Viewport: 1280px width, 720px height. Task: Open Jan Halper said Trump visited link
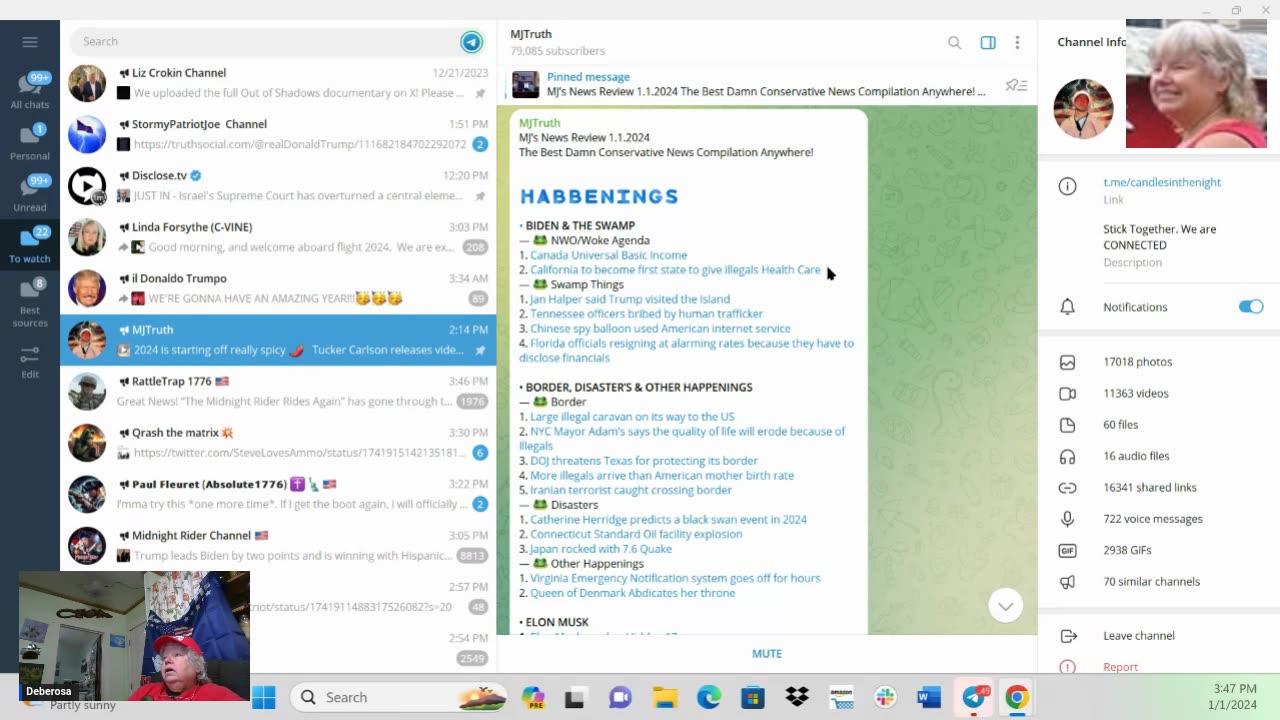click(630, 299)
